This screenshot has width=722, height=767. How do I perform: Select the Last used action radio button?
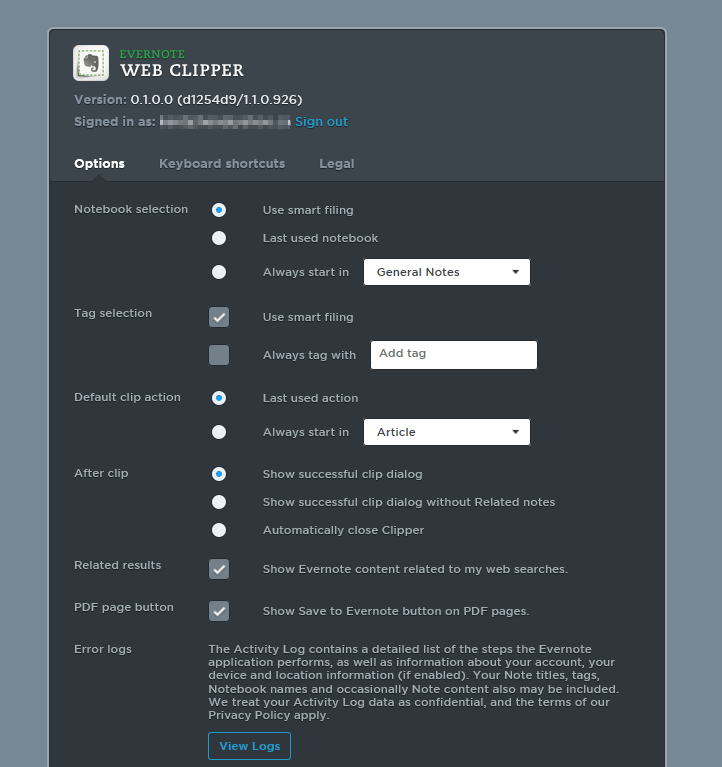point(219,398)
